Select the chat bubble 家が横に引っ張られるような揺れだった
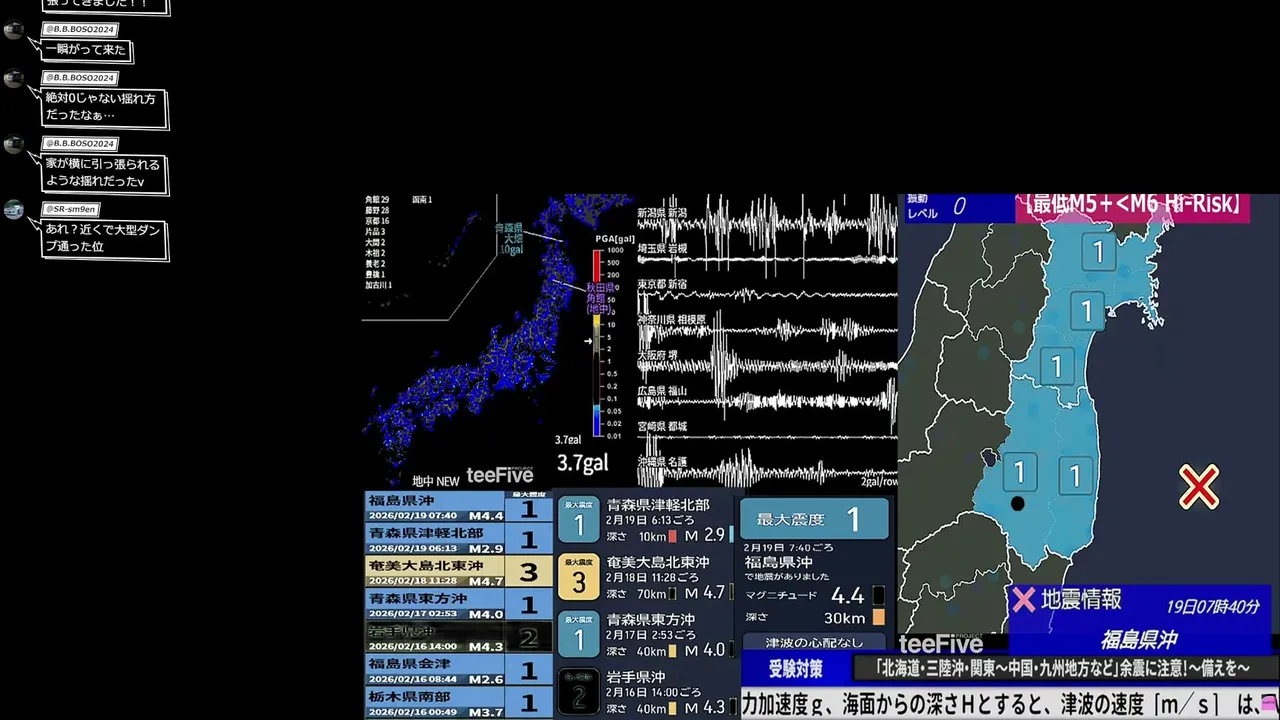The height and width of the screenshot is (720, 1280). (x=103, y=173)
